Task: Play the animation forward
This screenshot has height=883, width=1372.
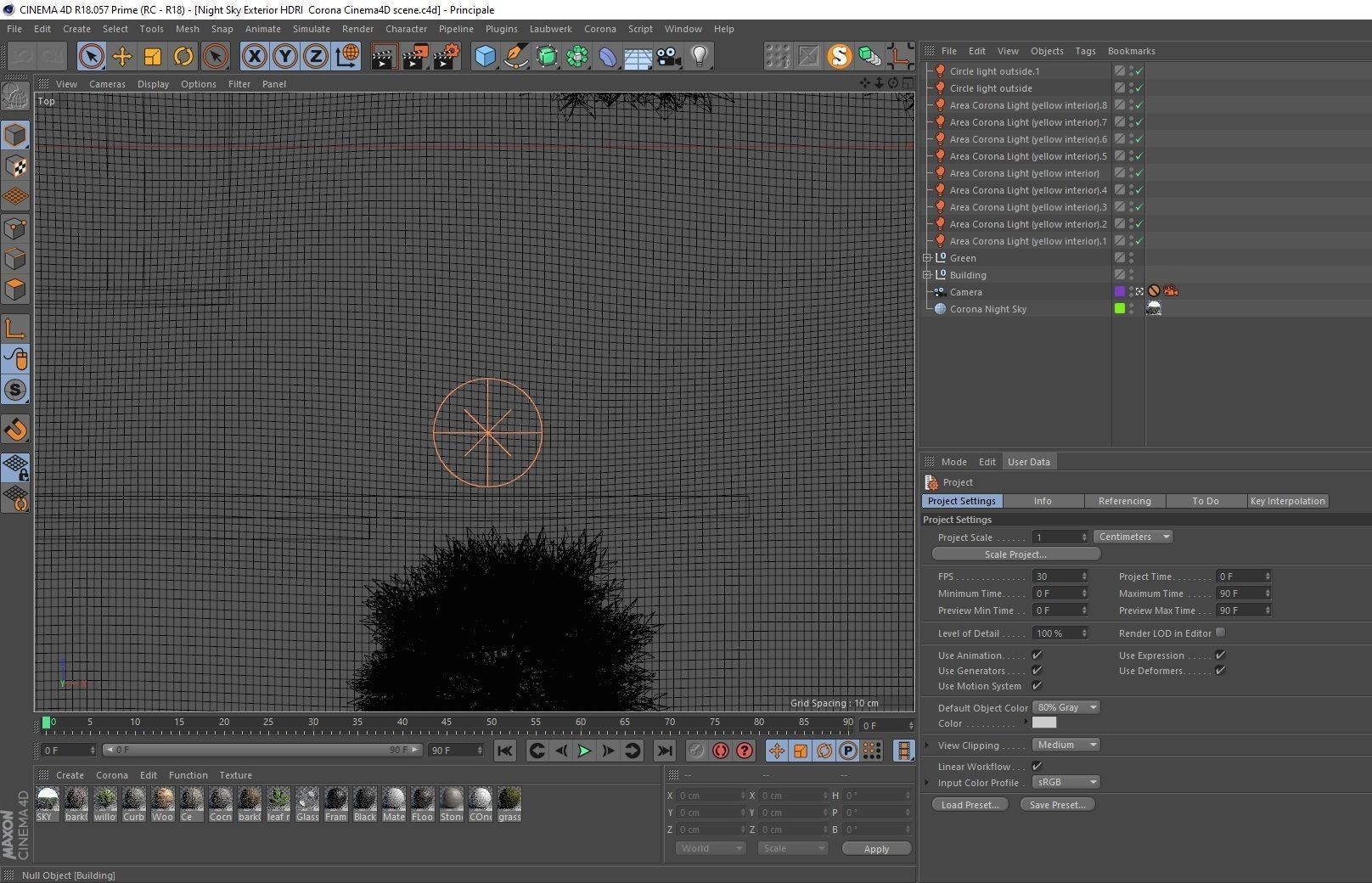Action: (584, 751)
